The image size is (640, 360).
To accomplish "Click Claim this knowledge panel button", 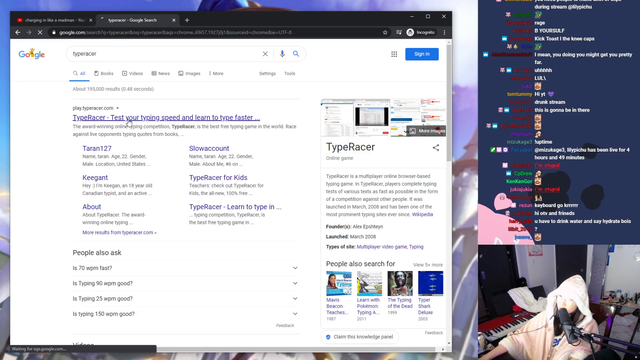I will click(360, 337).
